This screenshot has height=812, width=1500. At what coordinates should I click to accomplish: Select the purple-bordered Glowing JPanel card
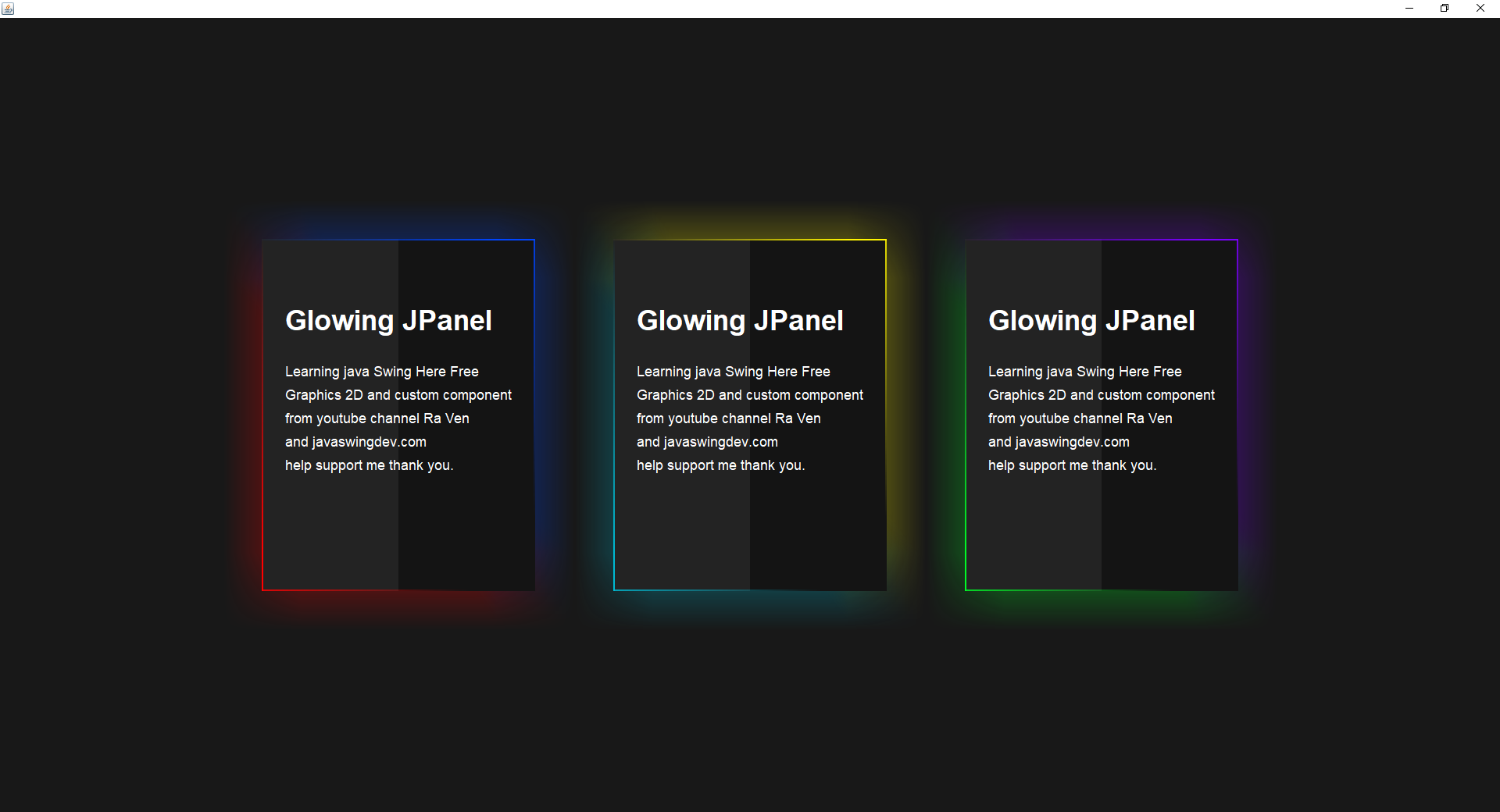pyautogui.click(x=1102, y=414)
